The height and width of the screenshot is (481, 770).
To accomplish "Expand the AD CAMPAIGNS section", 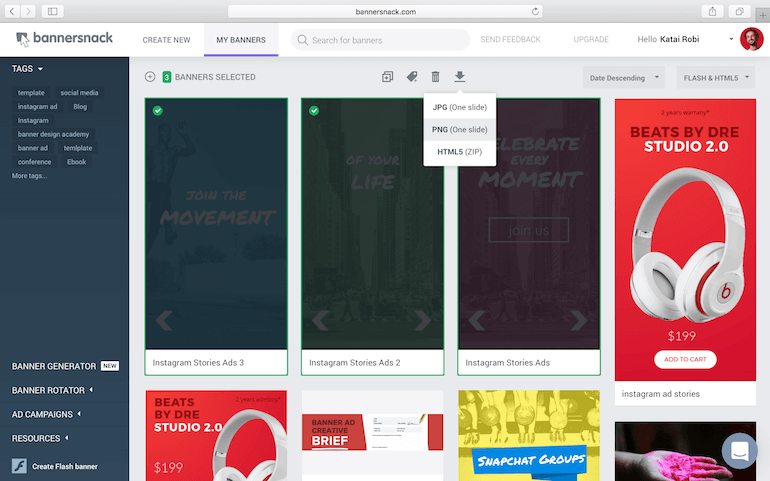I will pyautogui.click(x=46, y=414).
